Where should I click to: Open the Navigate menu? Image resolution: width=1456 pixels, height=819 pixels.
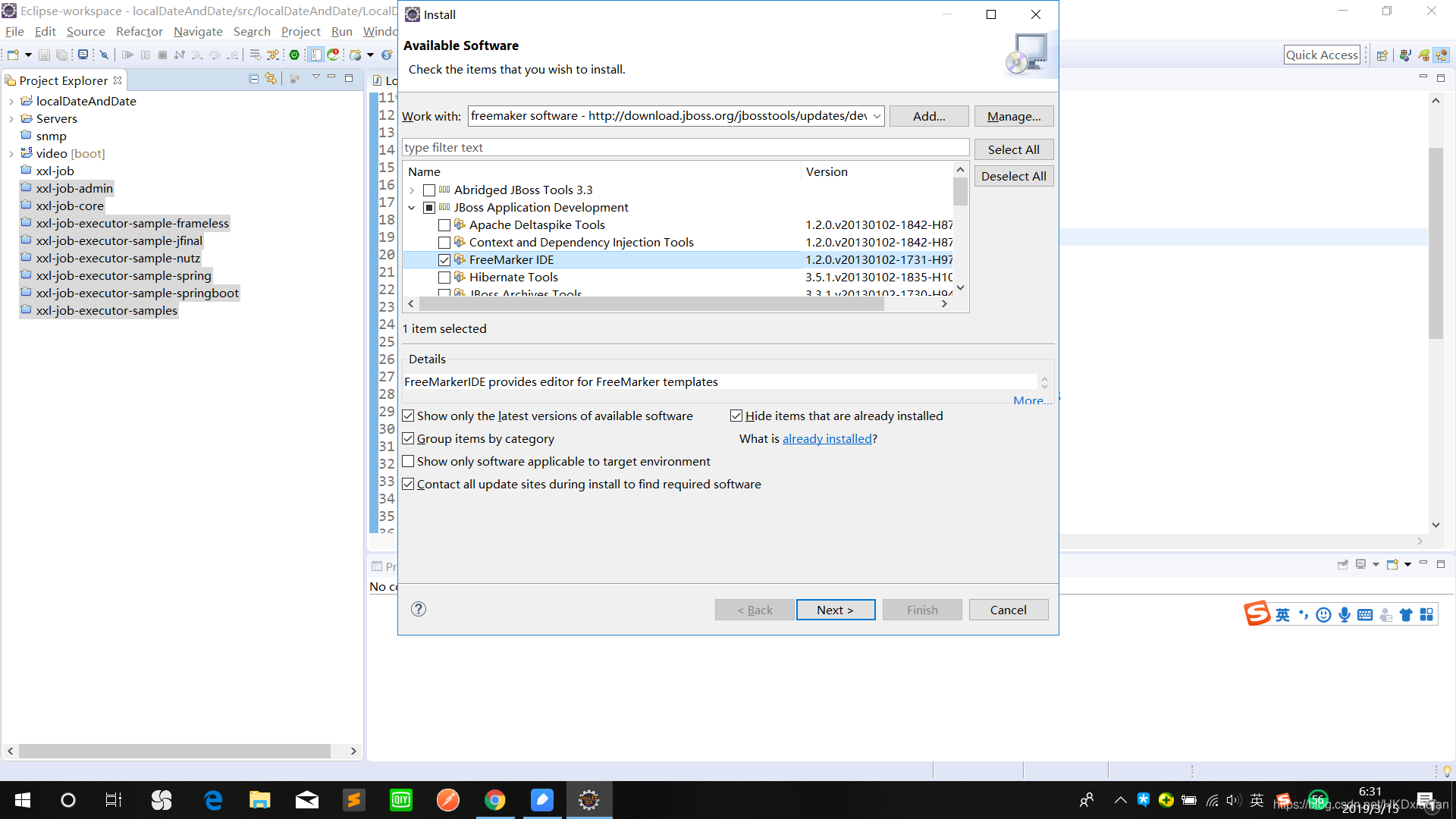click(198, 31)
